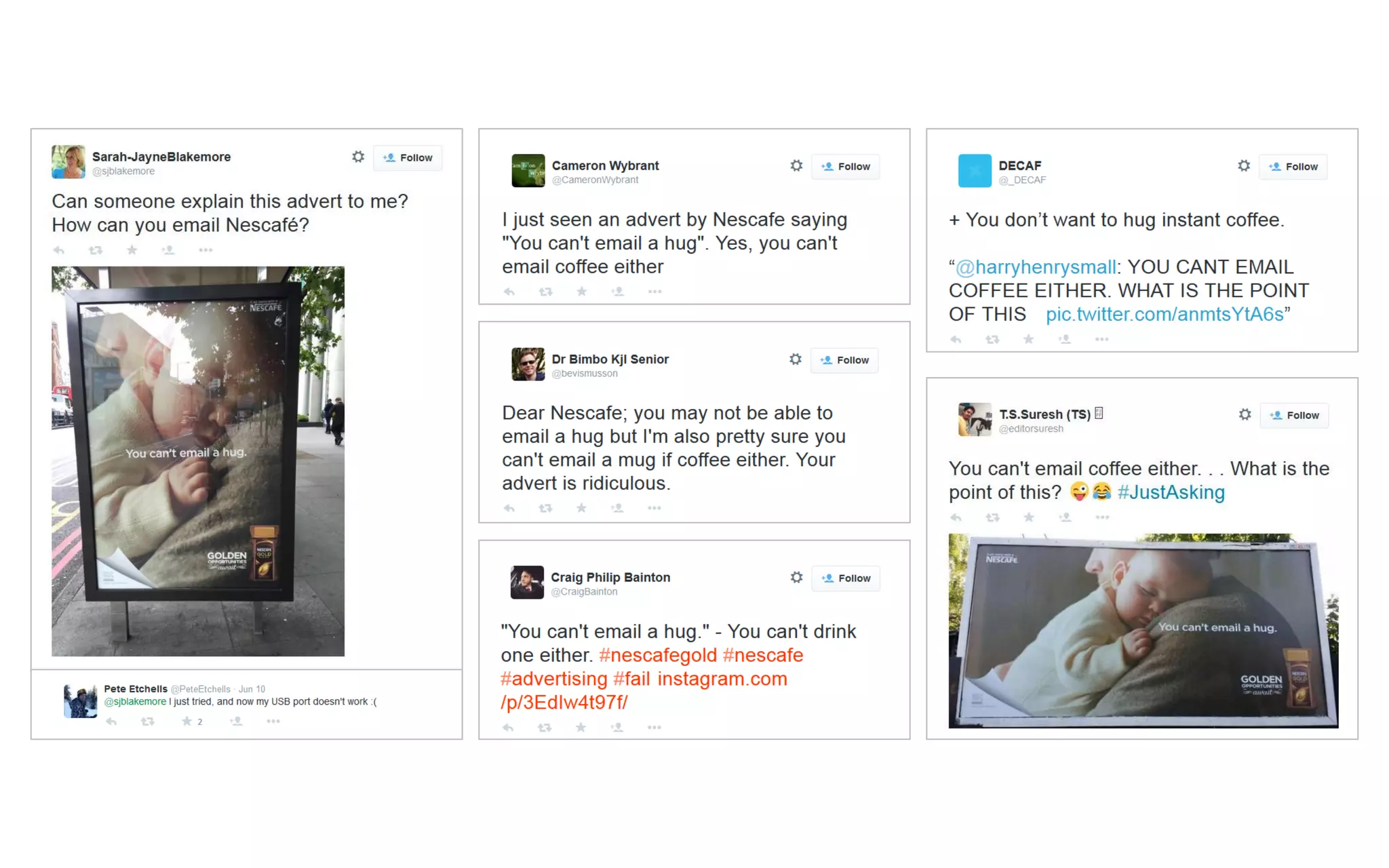Open gear options for Dr Bimbo's tweet
The height and width of the screenshot is (868, 1389).
tap(795, 359)
